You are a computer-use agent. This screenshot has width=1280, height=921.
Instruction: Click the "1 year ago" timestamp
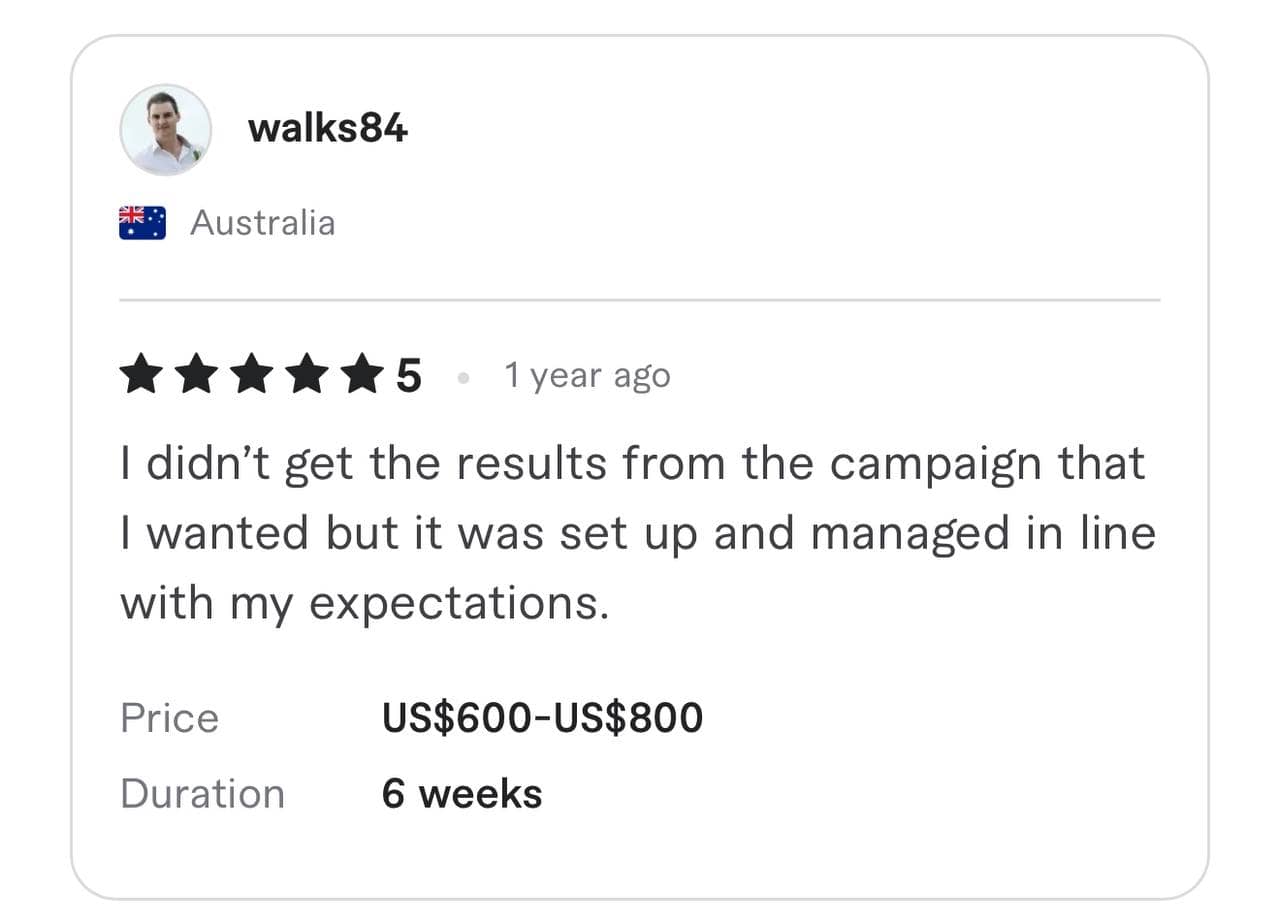(587, 376)
